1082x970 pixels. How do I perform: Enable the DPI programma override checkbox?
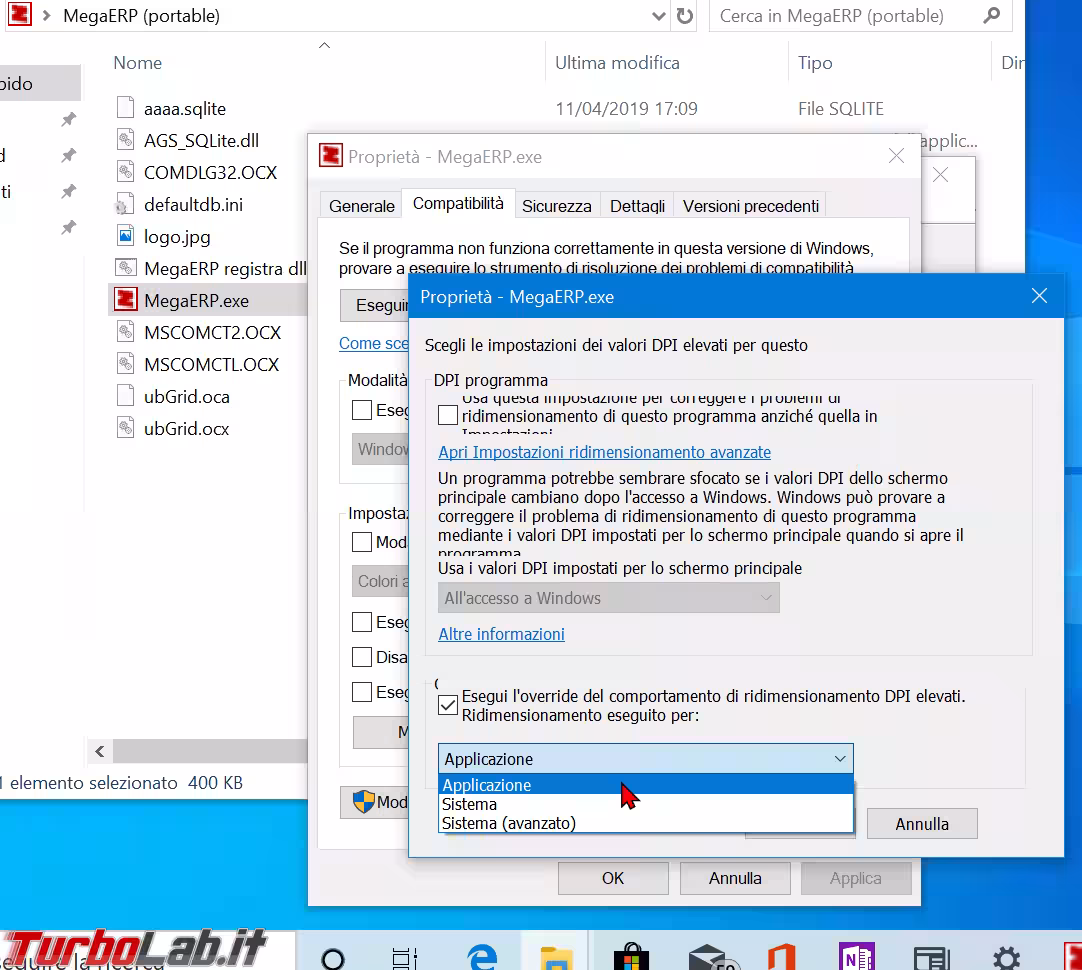click(x=448, y=415)
